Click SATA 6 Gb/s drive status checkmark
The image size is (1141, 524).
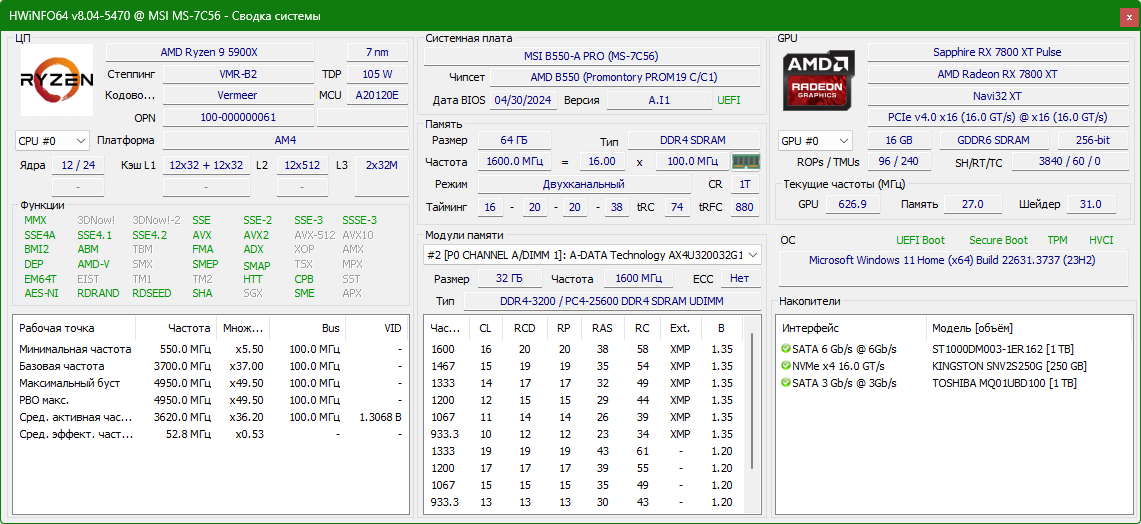point(785,349)
